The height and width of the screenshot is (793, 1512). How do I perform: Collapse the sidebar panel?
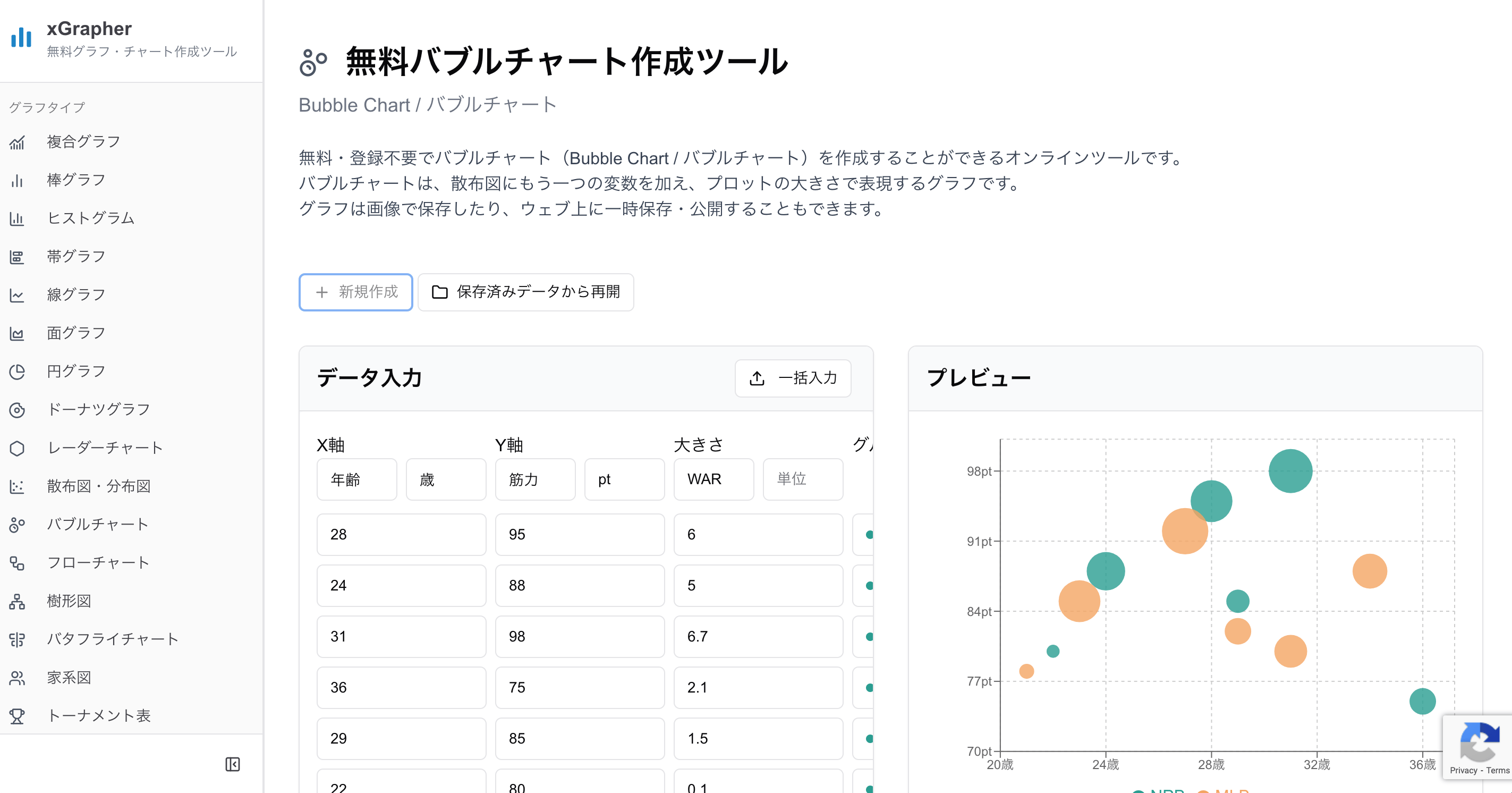233,764
